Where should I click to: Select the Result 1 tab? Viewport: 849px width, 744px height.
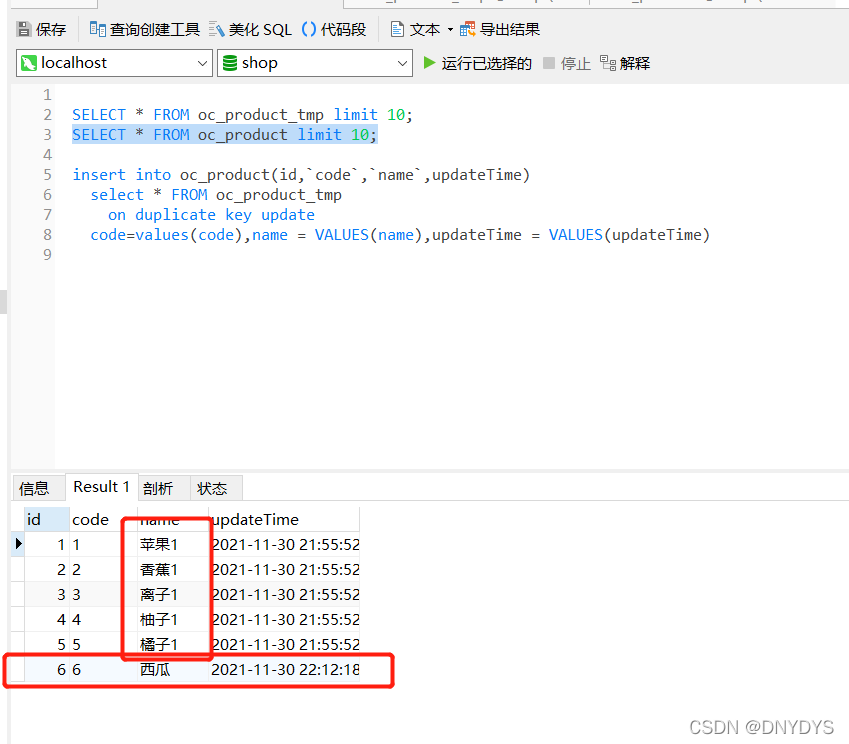101,487
